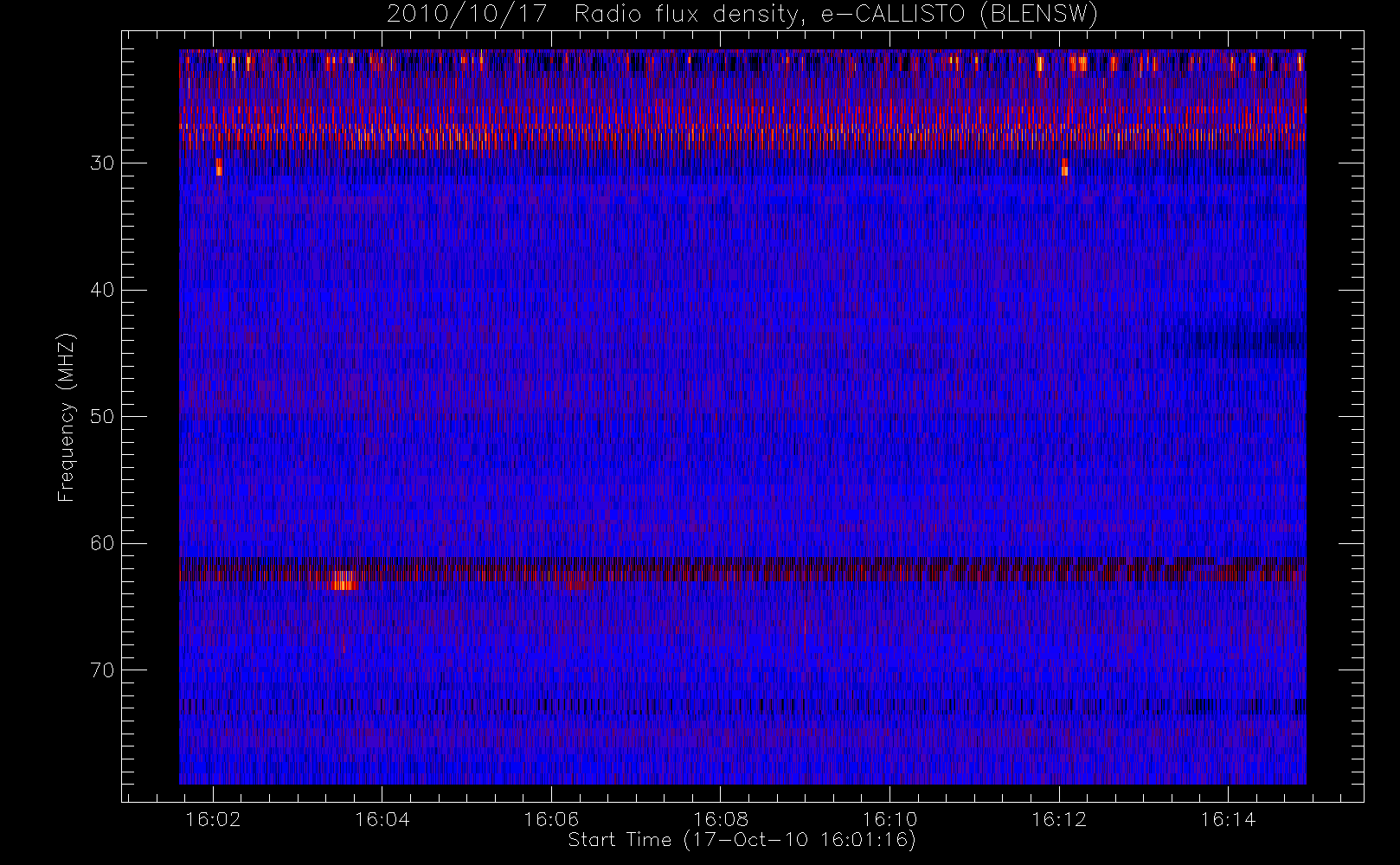The height and width of the screenshot is (865, 1400).
Task: Click the 'Frequency (MHZ)' y-axis label
Action: tap(66, 417)
